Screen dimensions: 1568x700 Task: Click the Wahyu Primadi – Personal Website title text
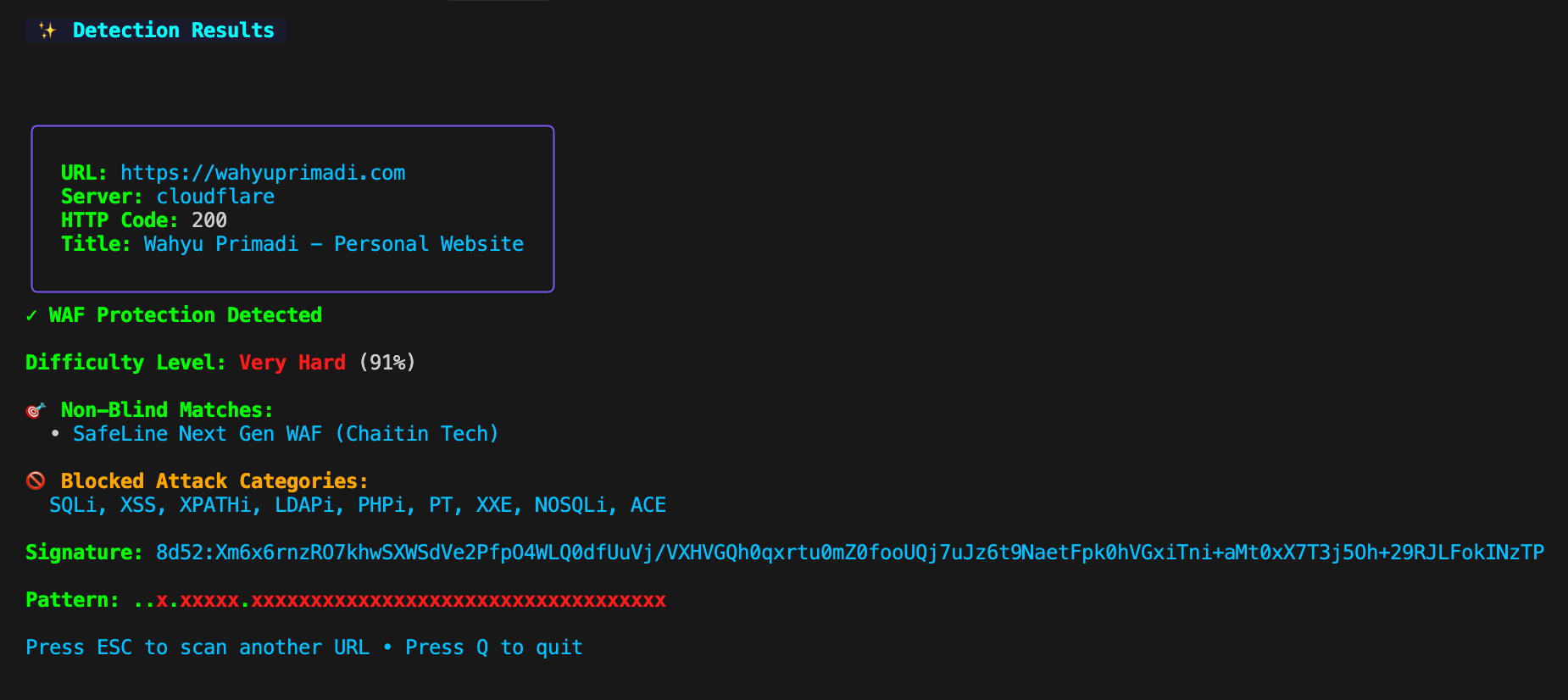pyautogui.click(x=334, y=244)
